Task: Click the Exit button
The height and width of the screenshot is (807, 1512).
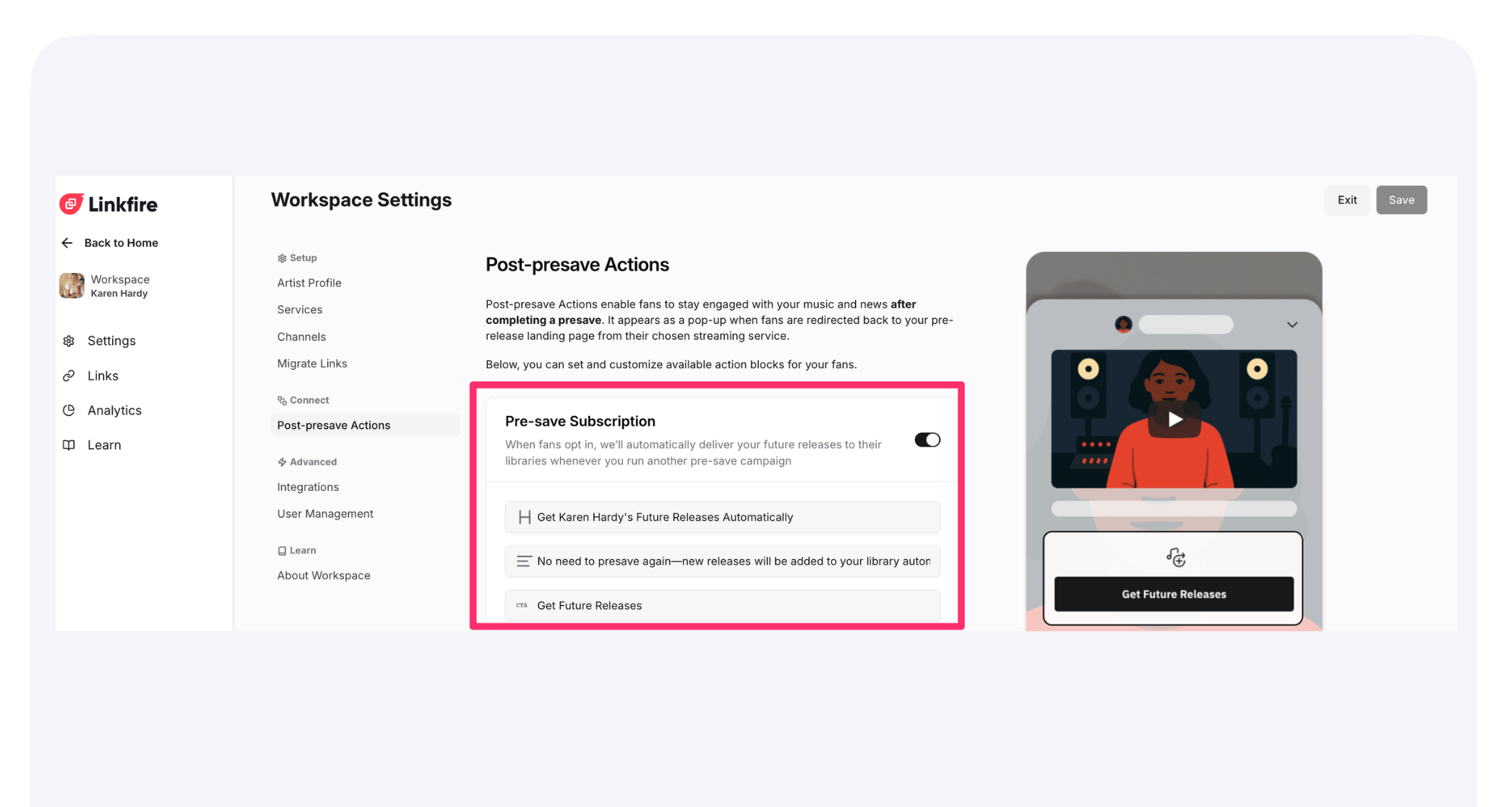Action: 1346,200
